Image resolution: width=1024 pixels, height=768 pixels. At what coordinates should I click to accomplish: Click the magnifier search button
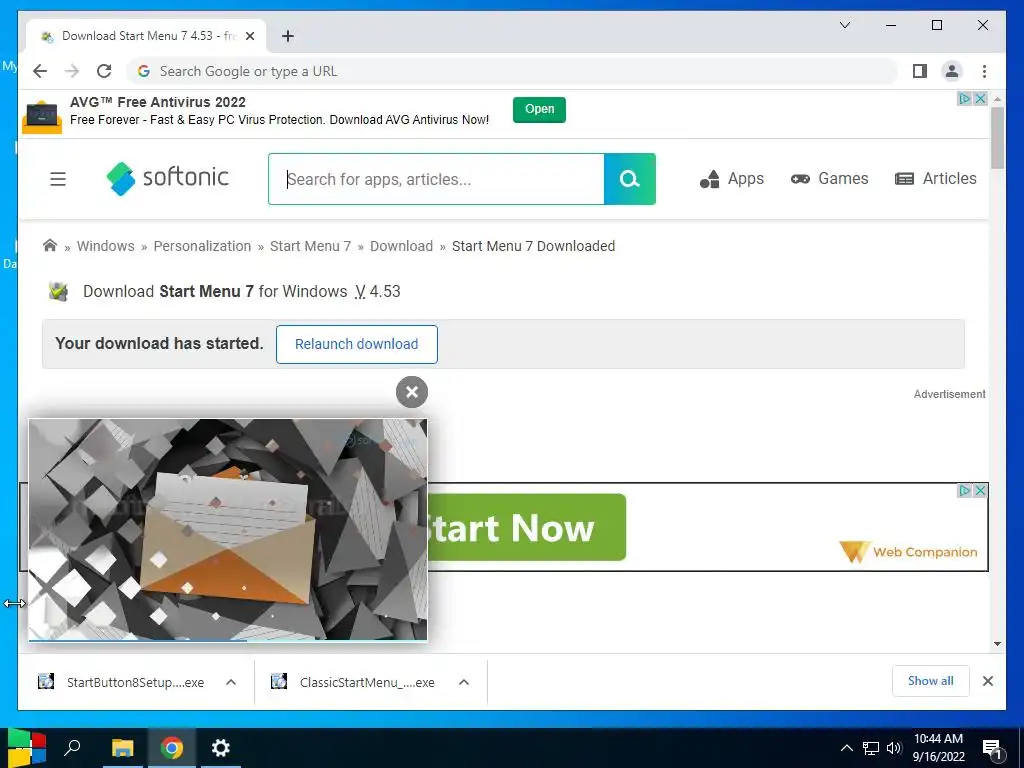[630, 179]
